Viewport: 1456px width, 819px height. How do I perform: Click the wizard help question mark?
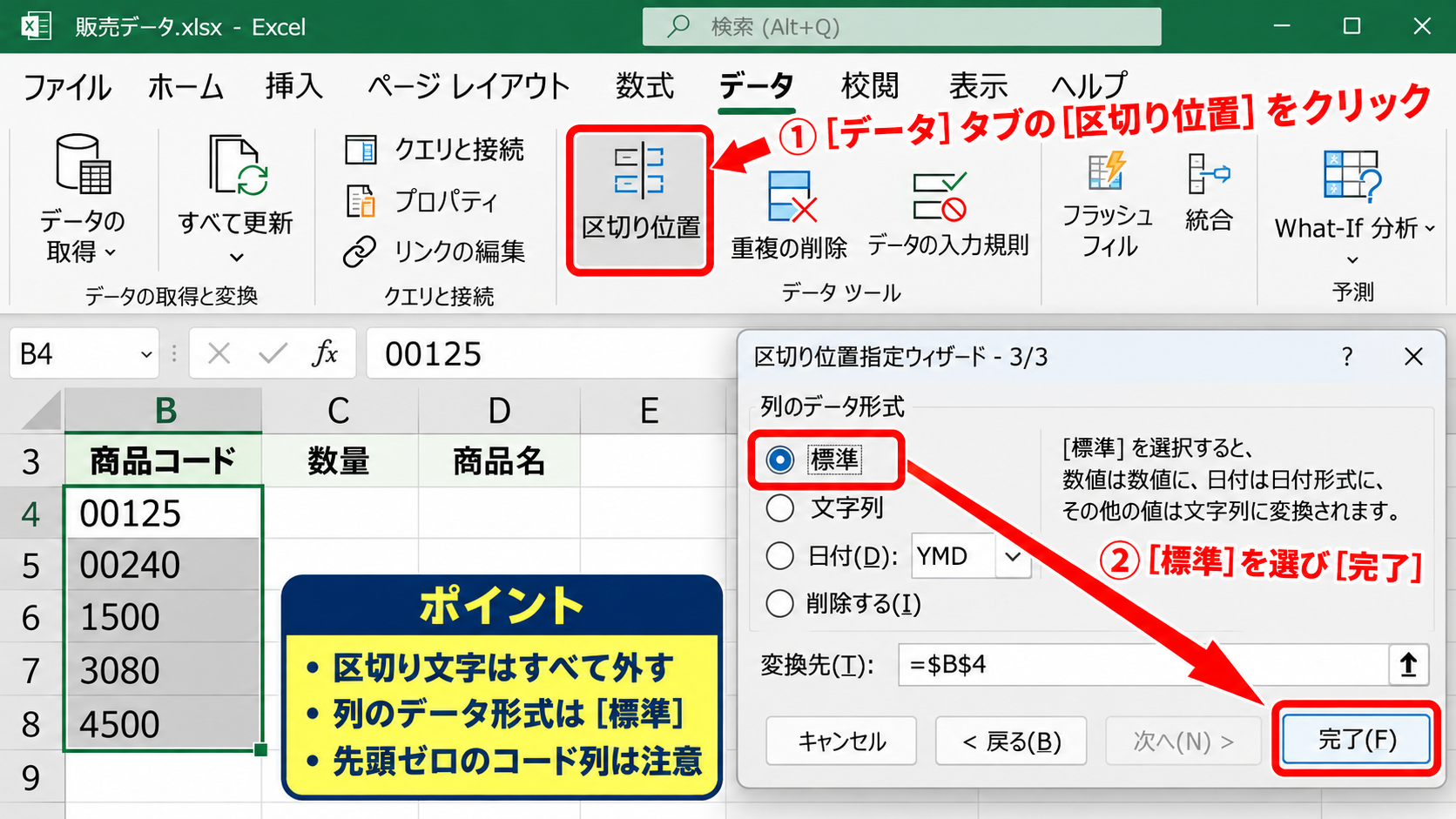pos(1346,357)
